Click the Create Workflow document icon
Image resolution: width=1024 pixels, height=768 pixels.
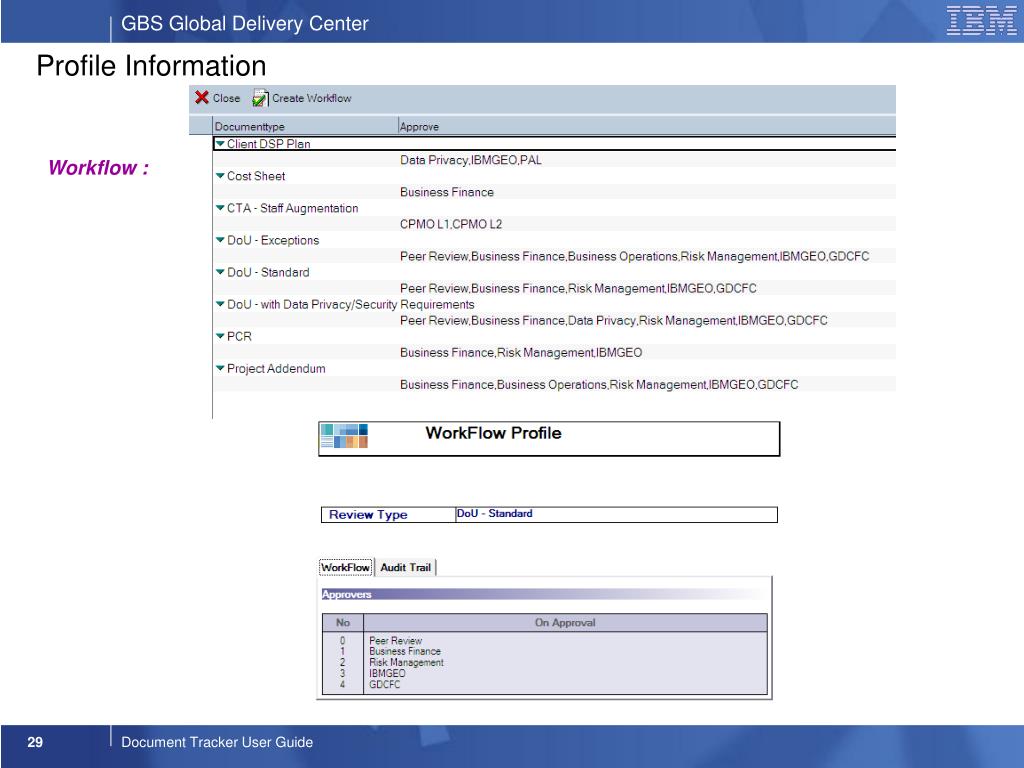click(x=260, y=98)
